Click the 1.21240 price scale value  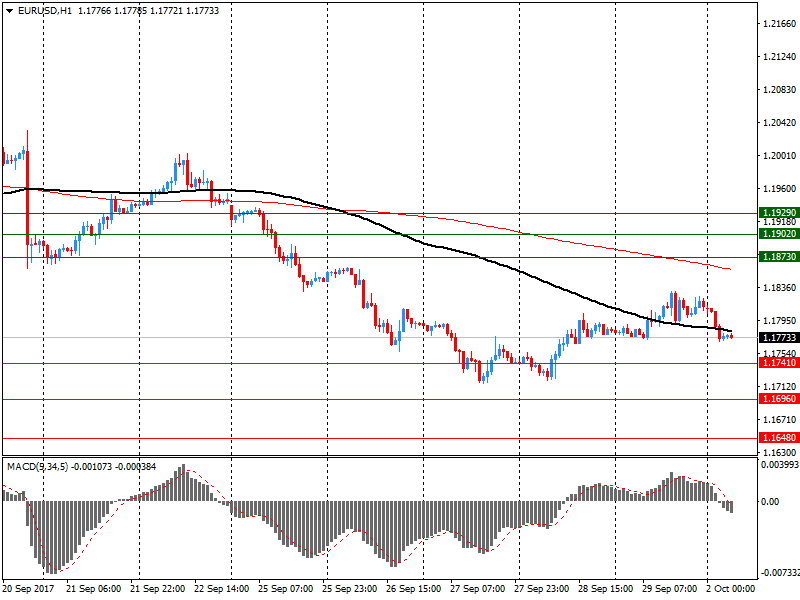(780, 57)
